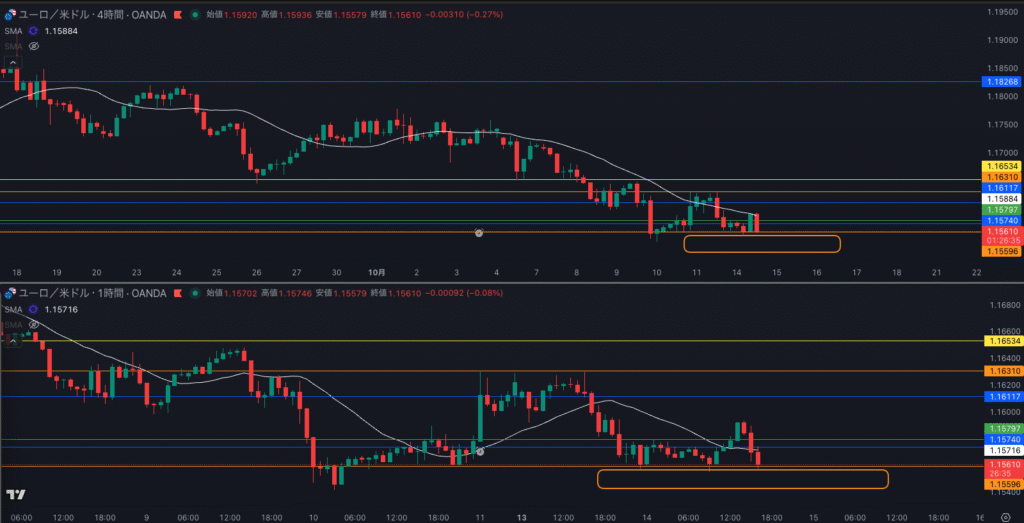Screen dimensions: 1024x523
Task: Click the blue 1.18268 price label
Action: 1001,81
